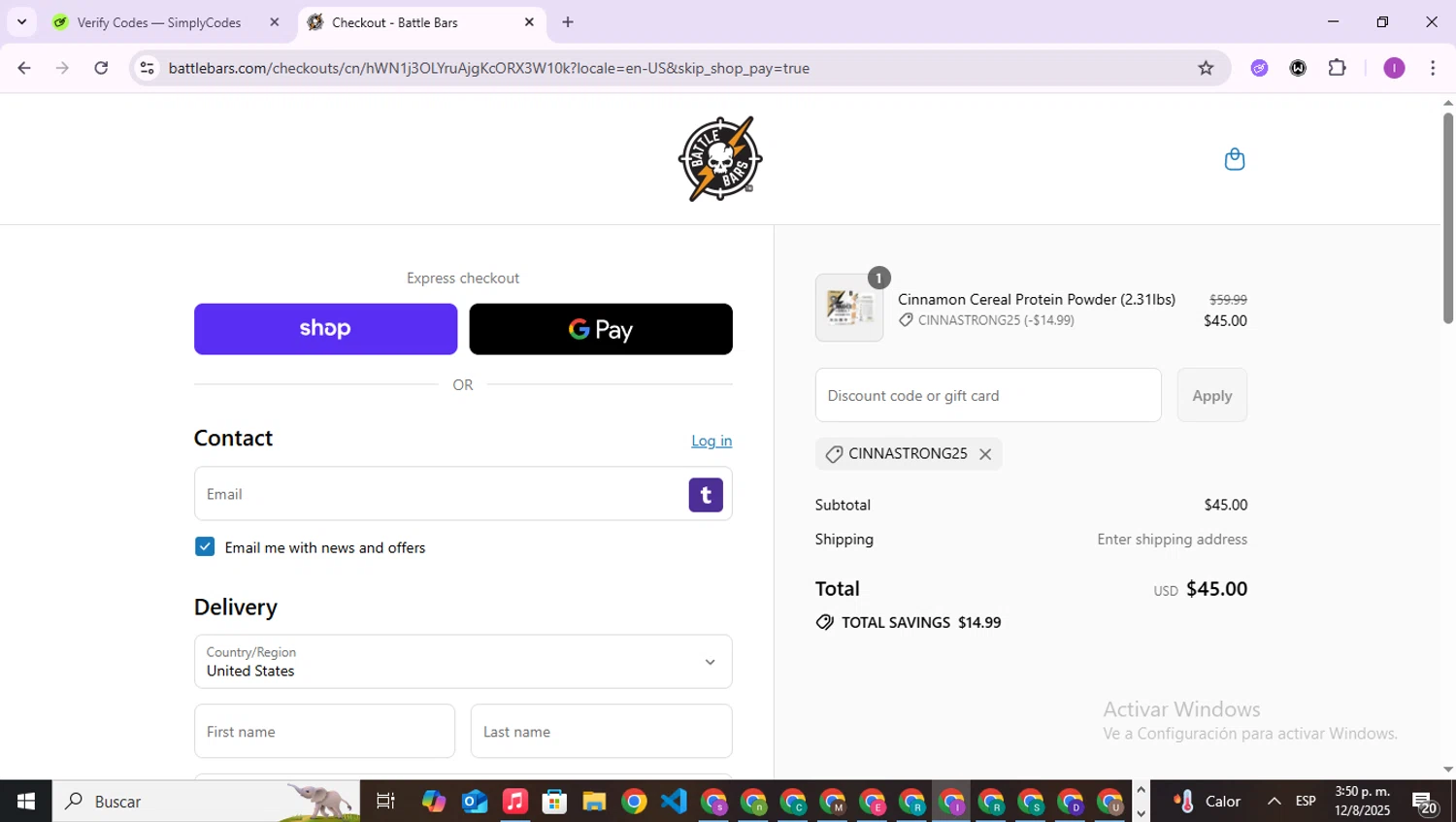The image size is (1456, 822).
Task: Open Microsoft Store from the taskbar
Action: [554, 802]
